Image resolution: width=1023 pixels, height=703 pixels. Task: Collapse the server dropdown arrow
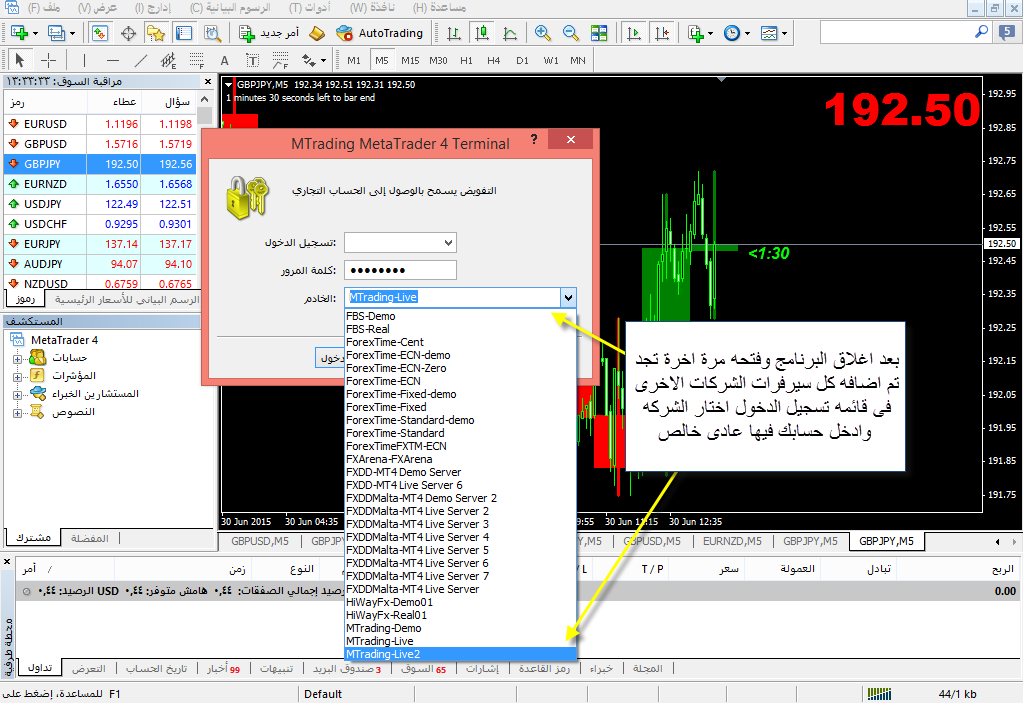(568, 297)
